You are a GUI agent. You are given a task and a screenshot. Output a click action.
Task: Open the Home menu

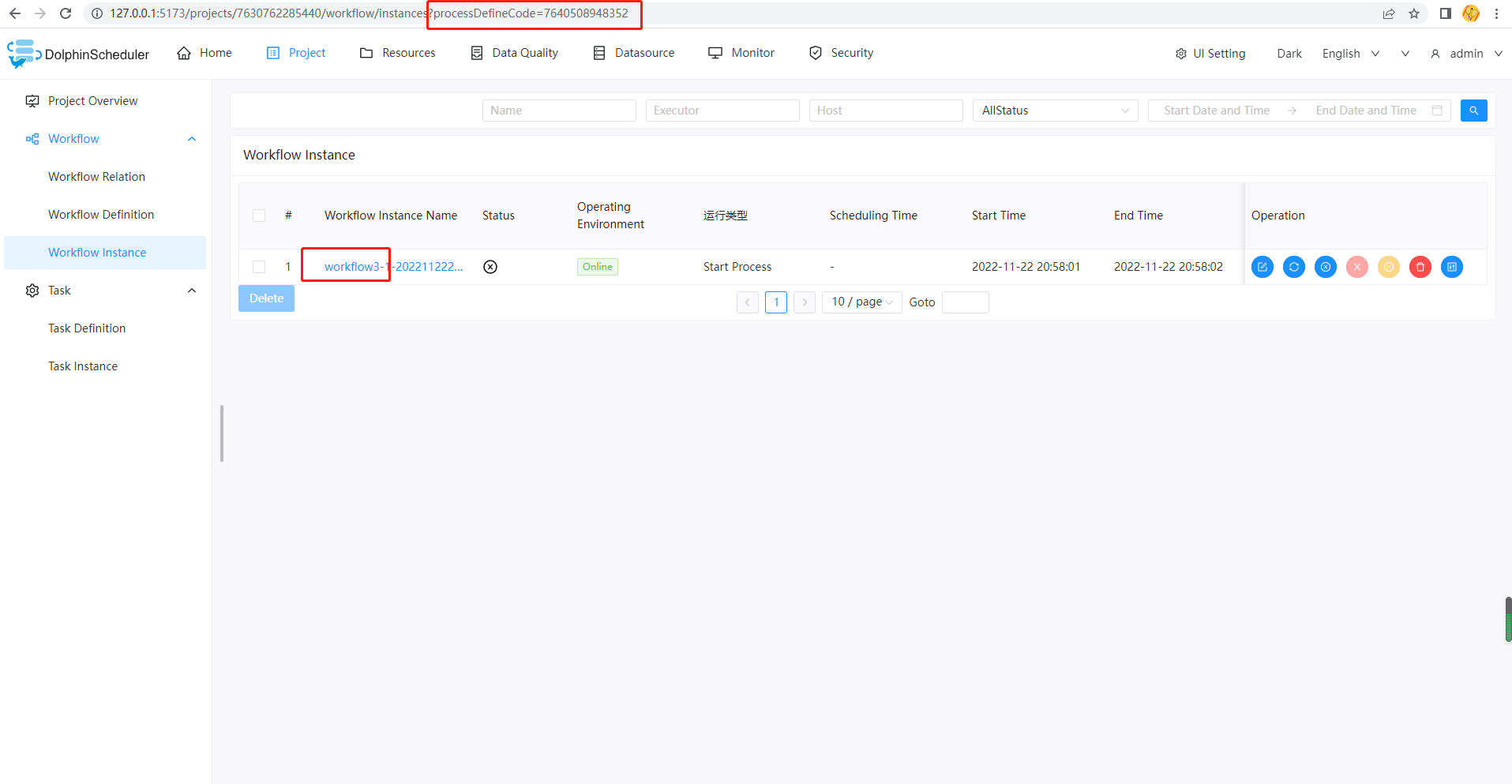pos(204,53)
